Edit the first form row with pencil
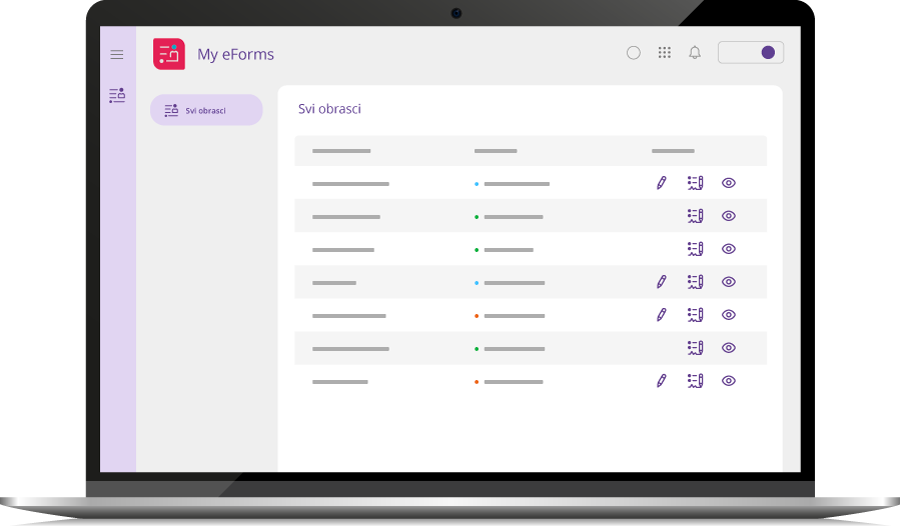The width and height of the screenshot is (900, 526). [661, 183]
